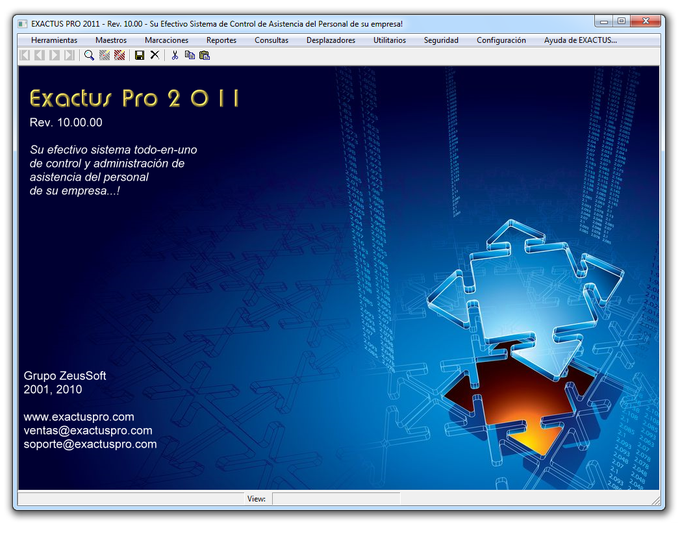680x534 pixels.
Task: Minimize the EXACTUS PRO window
Action: pos(604,21)
